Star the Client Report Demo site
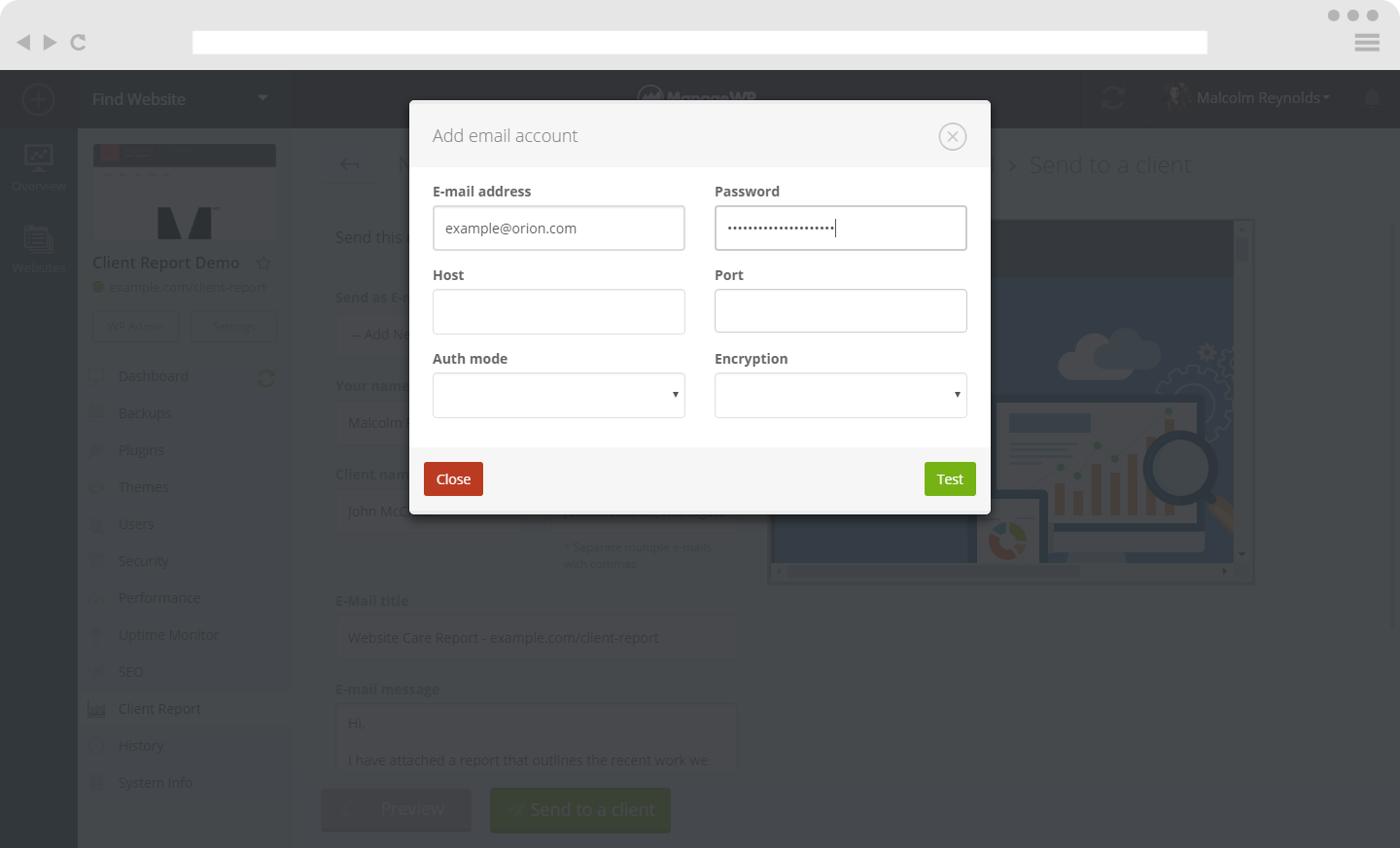This screenshot has width=1400, height=848. click(263, 263)
